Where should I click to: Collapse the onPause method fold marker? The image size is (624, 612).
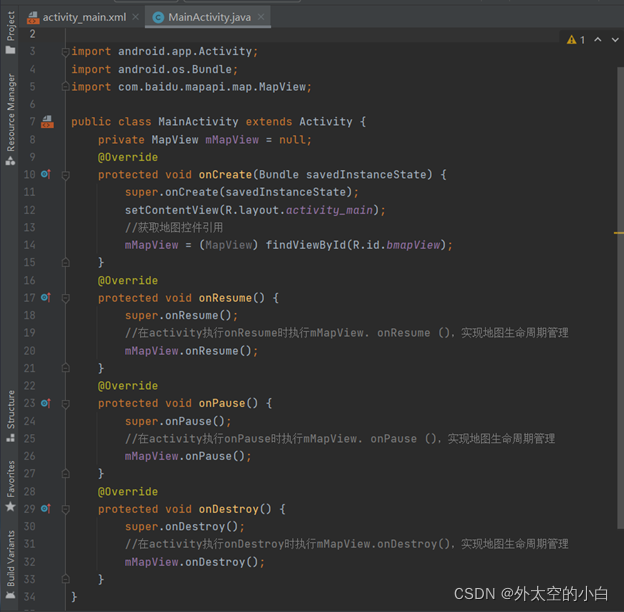(66, 404)
